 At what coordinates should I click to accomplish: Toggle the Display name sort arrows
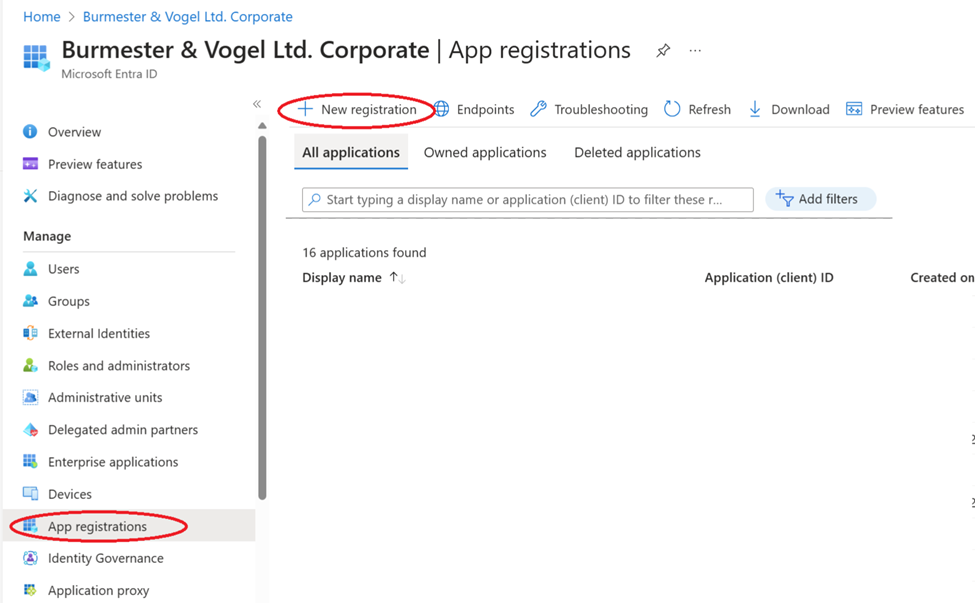398,278
